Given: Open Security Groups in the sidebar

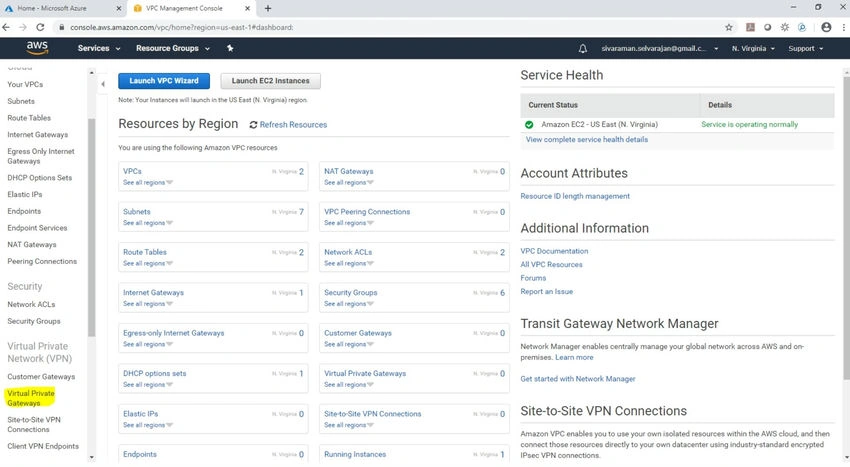Looking at the screenshot, I should point(34,321).
